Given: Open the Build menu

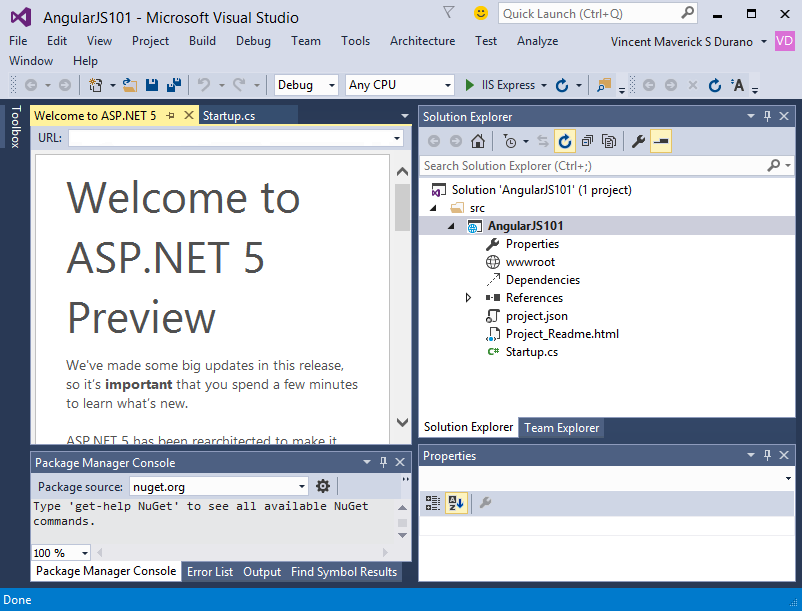Looking at the screenshot, I should 202,41.
